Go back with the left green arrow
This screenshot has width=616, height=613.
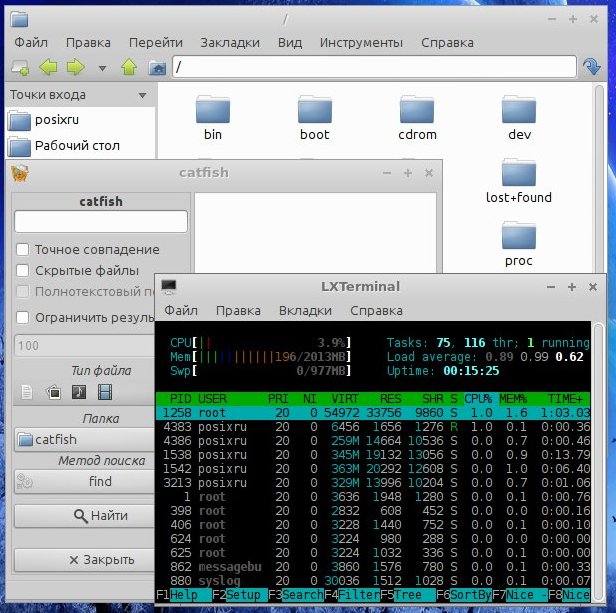tap(48, 67)
